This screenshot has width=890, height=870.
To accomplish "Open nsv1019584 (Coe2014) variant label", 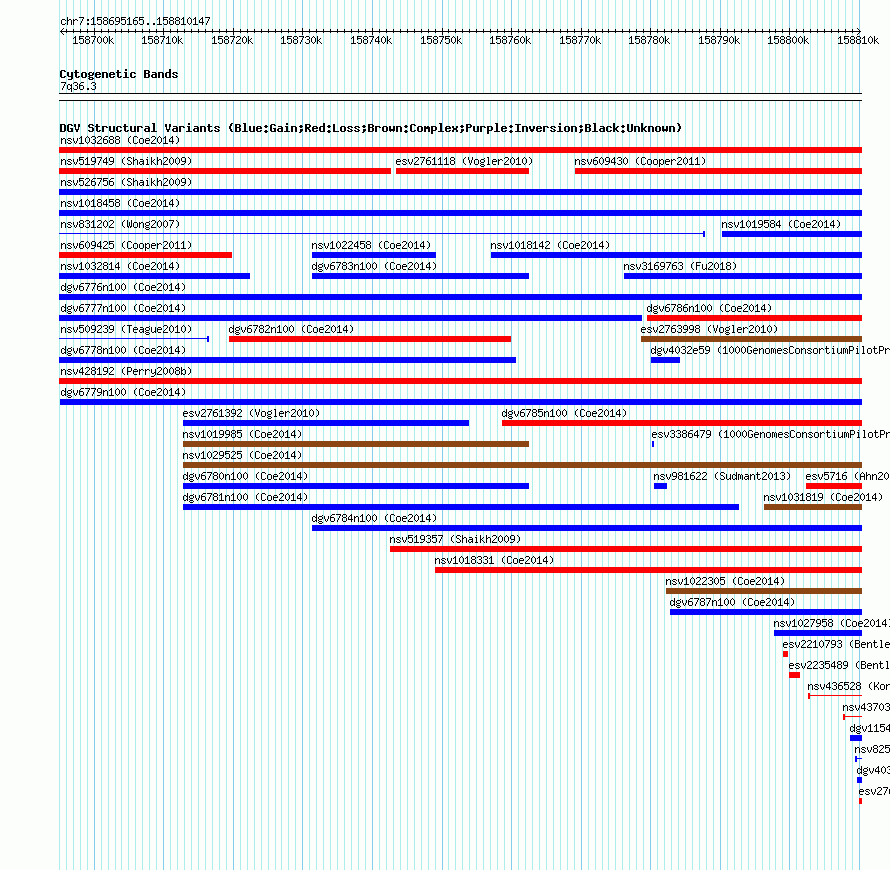I will (781, 224).
